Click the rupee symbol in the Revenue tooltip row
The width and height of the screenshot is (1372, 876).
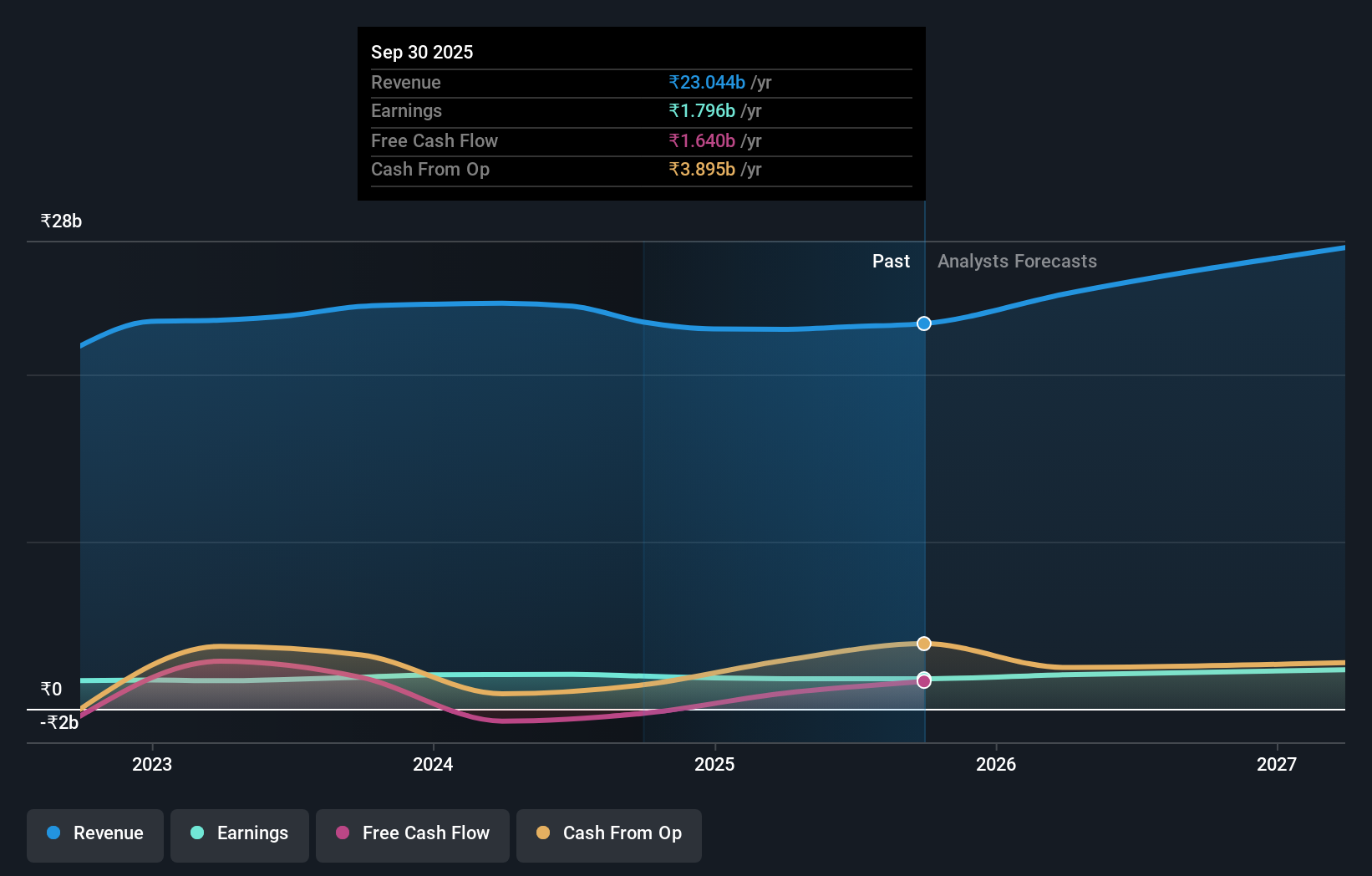676,82
